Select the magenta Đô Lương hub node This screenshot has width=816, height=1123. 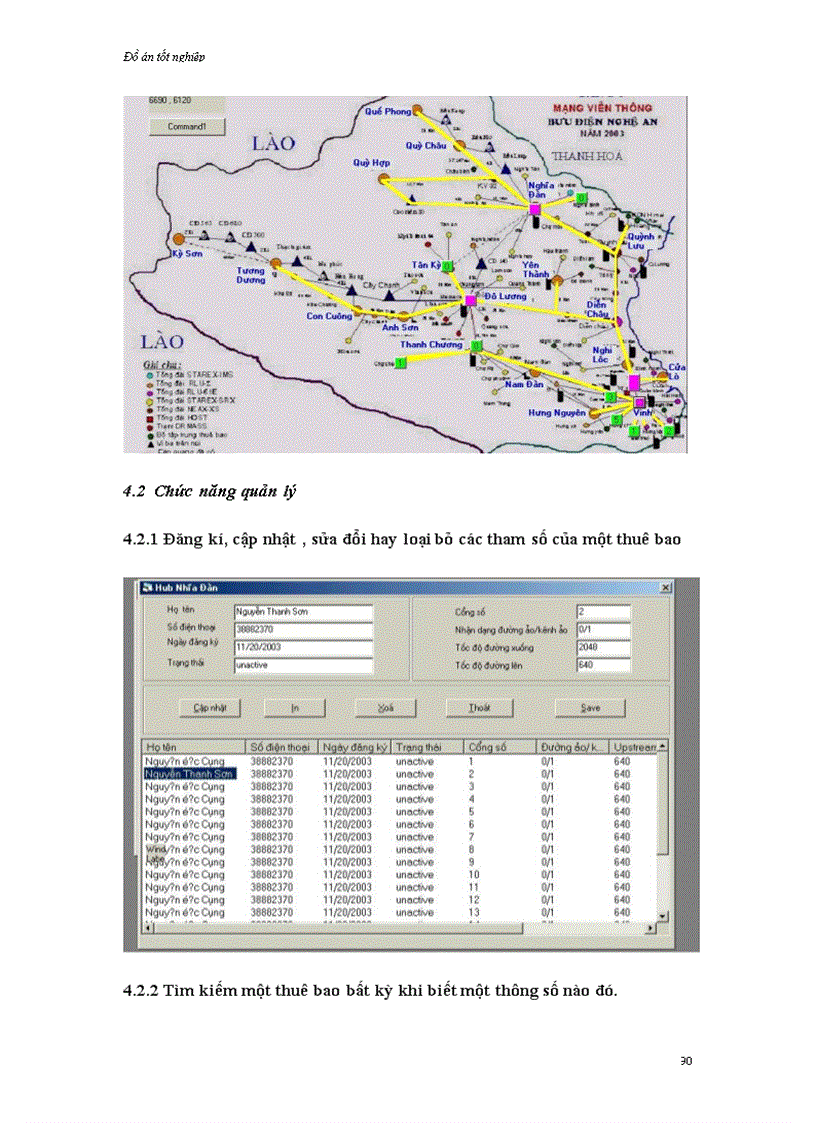pyautogui.click(x=470, y=300)
